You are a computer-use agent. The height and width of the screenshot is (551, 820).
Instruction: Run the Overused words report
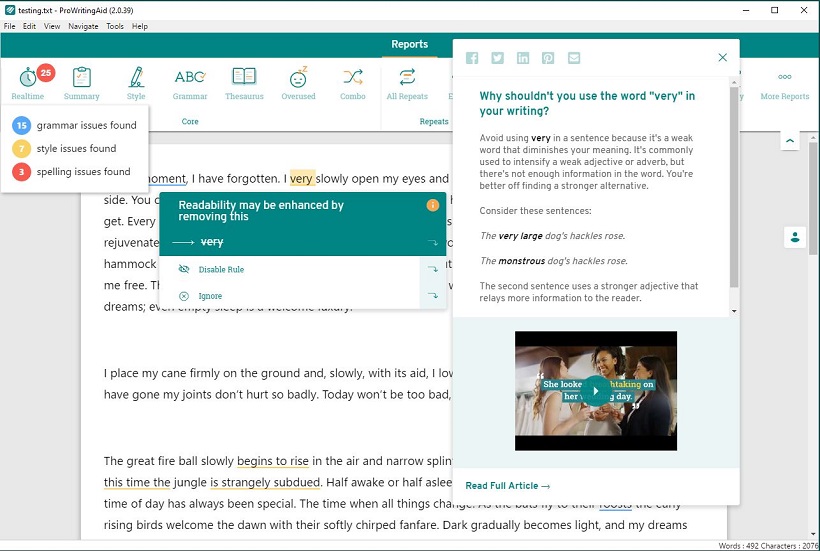(298, 83)
